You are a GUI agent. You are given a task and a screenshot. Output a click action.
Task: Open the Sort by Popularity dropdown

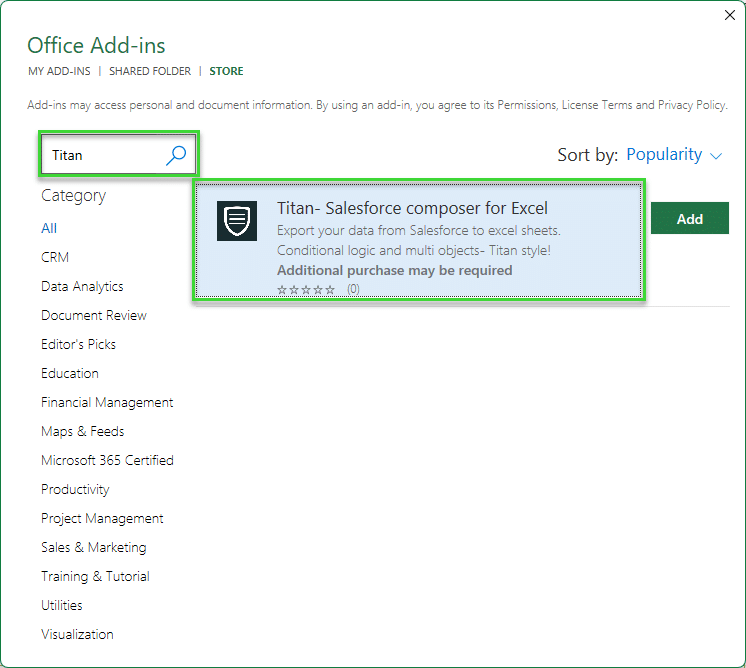click(x=673, y=155)
